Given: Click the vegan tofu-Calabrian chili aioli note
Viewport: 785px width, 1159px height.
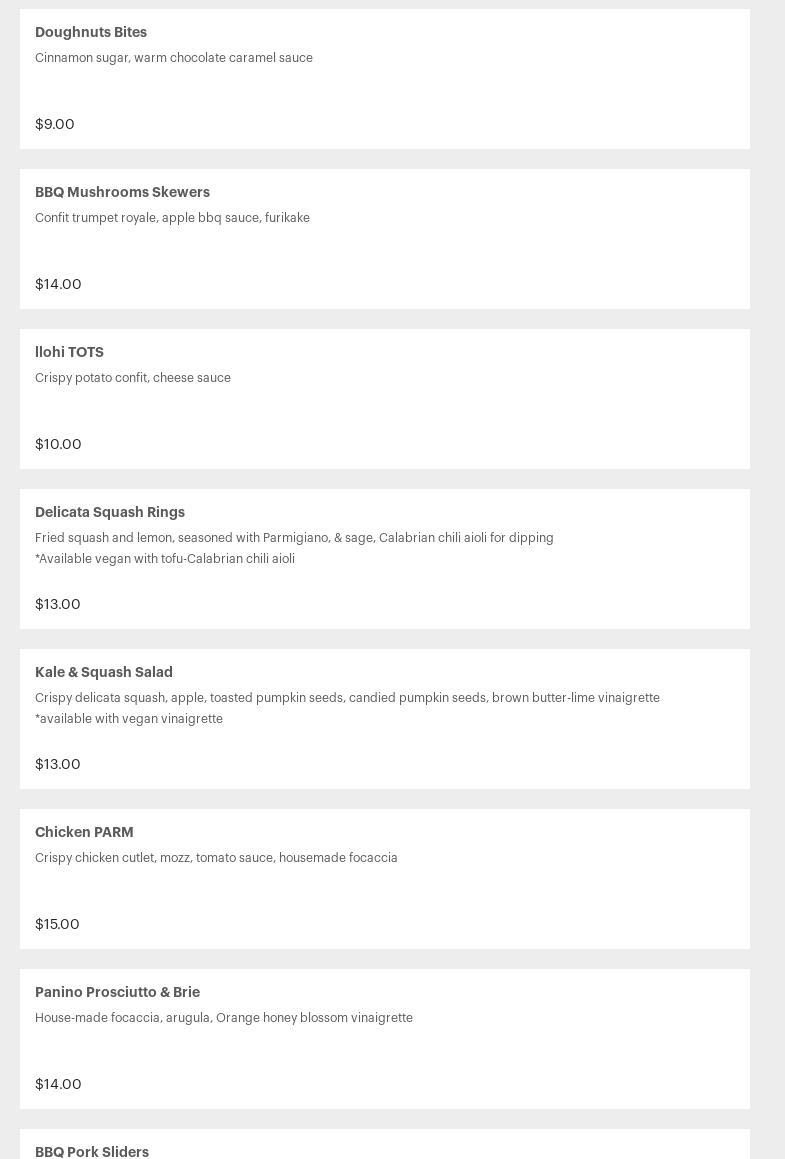Looking at the screenshot, I should [165, 559].
